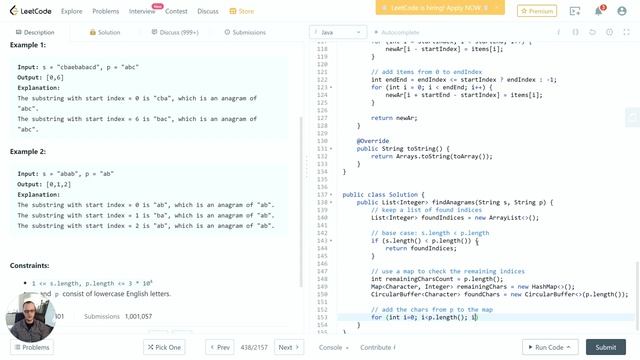Screen dimensions: 640x360
Task: Expand the Console panel
Action: (333, 347)
